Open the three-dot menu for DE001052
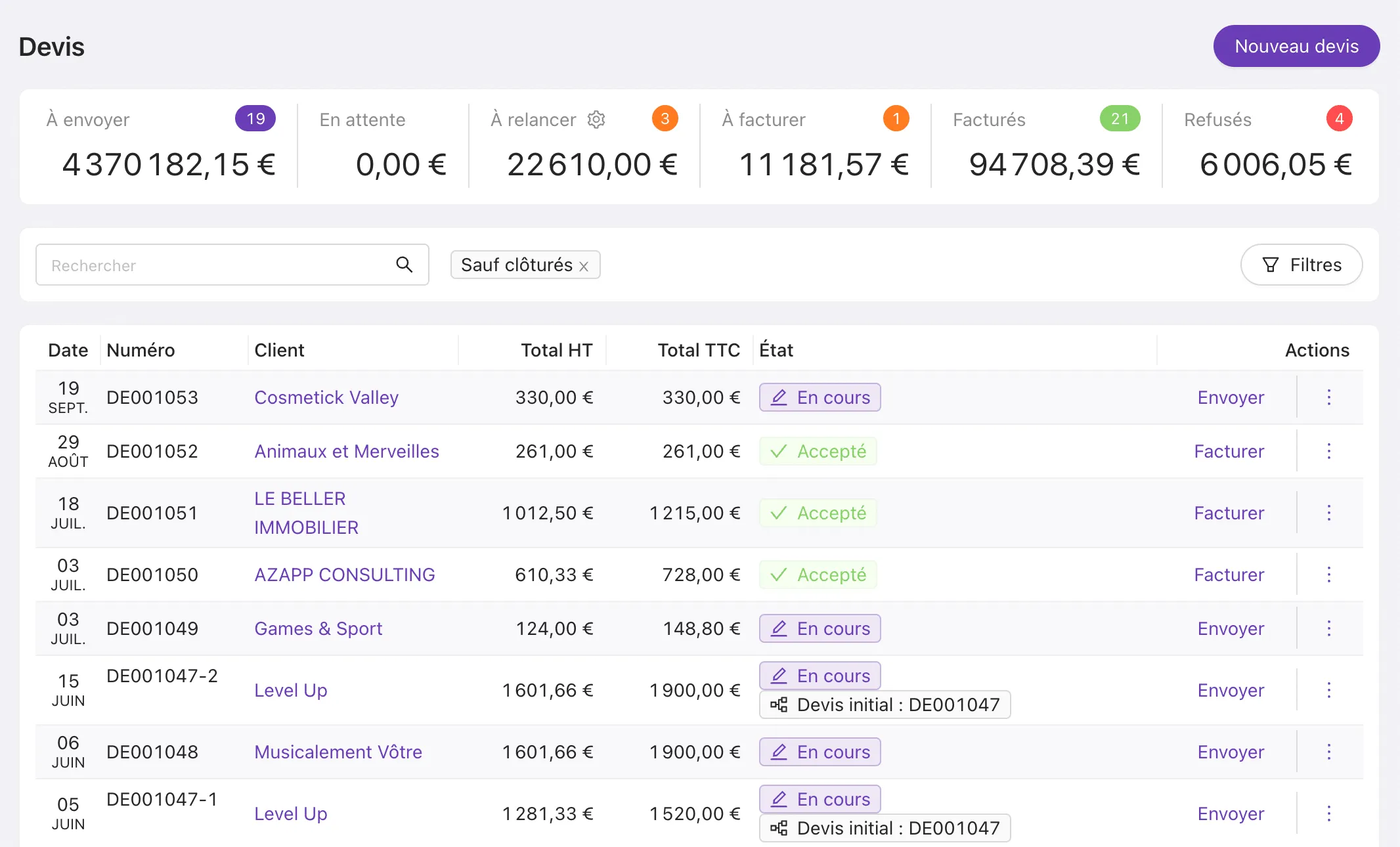The height and width of the screenshot is (847, 1400). coord(1329,451)
